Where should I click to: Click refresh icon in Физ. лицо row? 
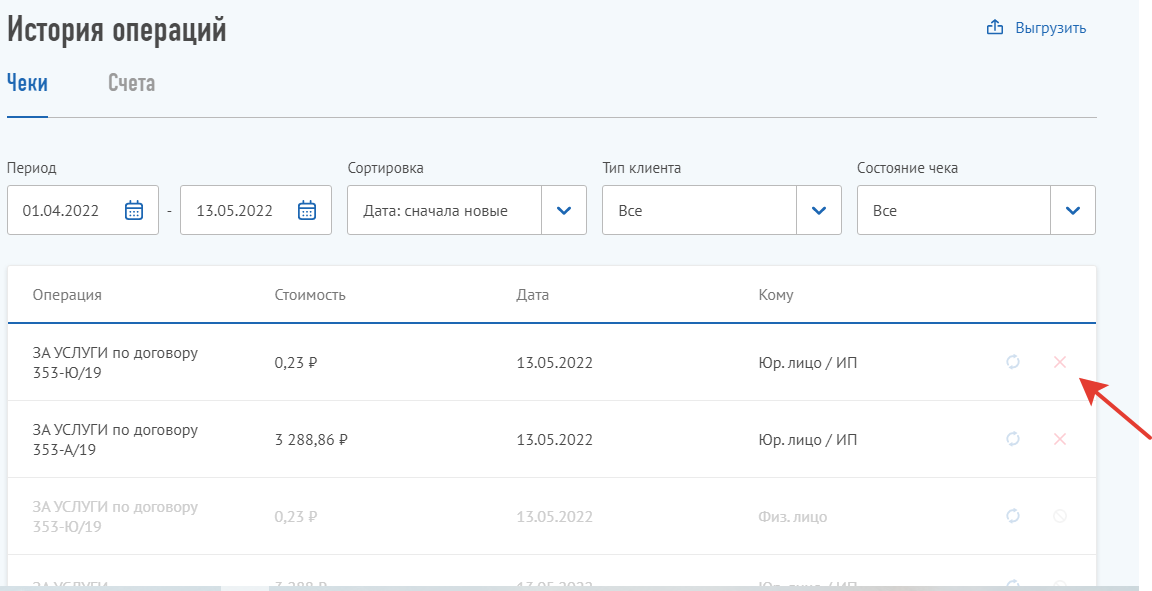pos(1013,516)
